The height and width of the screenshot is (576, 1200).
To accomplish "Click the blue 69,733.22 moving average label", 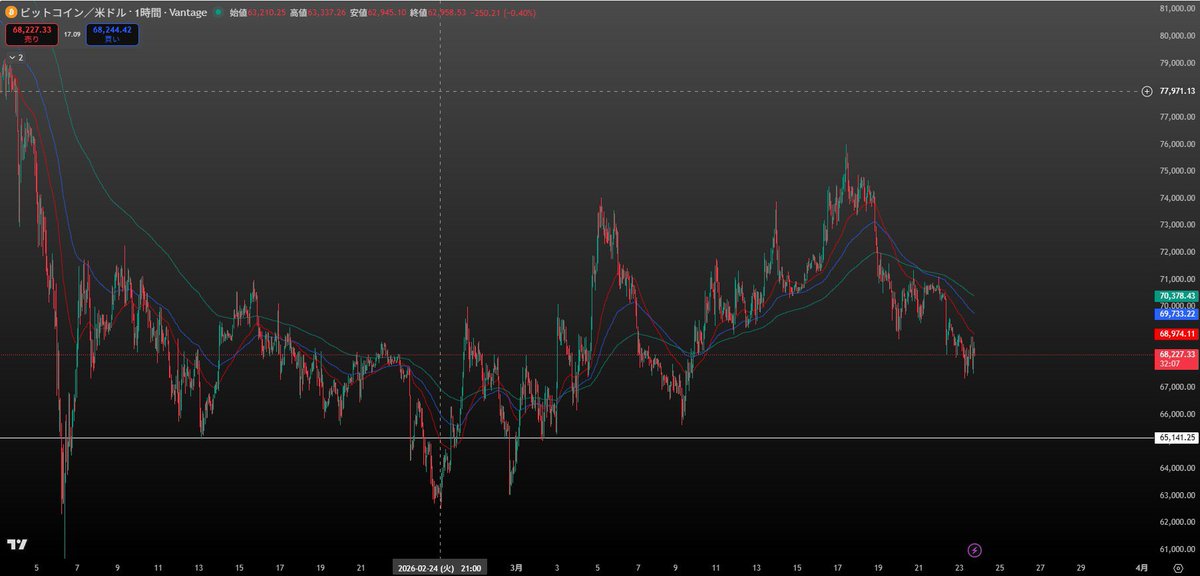I will pos(1177,313).
